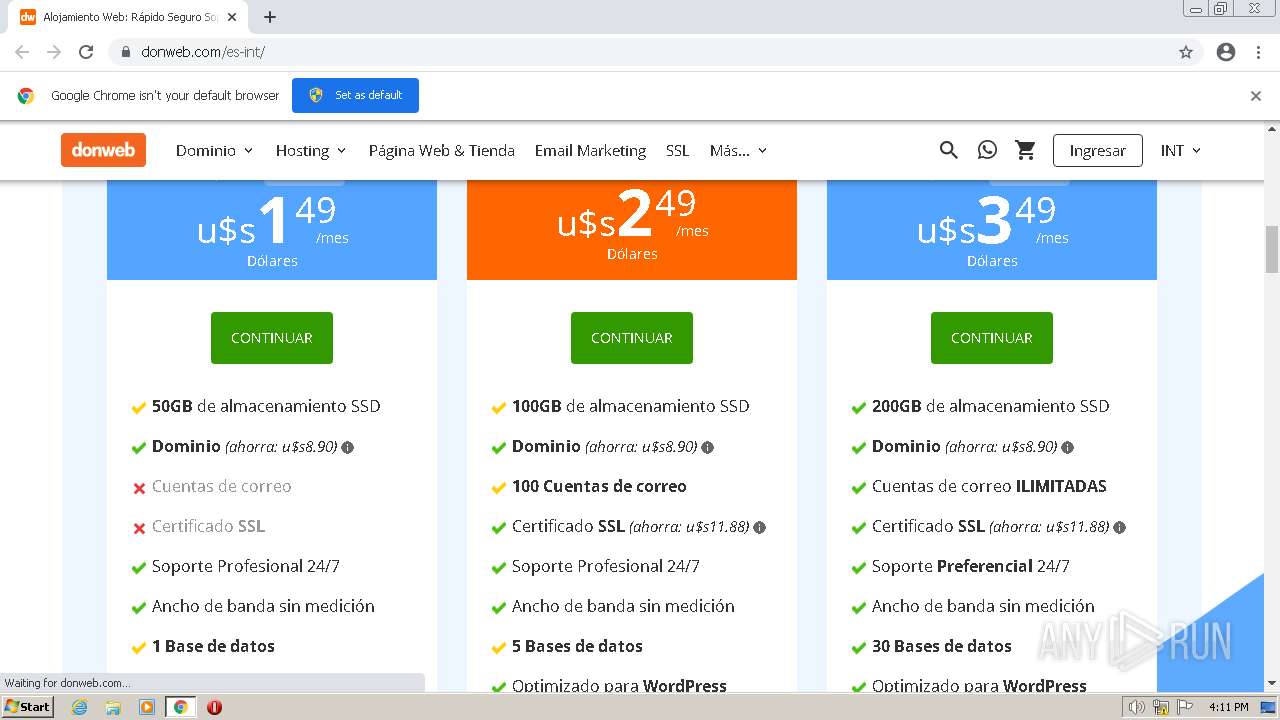Click '30 Bases de datos' text
Image resolution: width=1280 pixels, height=720 pixels.
pyautogui.click(x=942, y=646)
